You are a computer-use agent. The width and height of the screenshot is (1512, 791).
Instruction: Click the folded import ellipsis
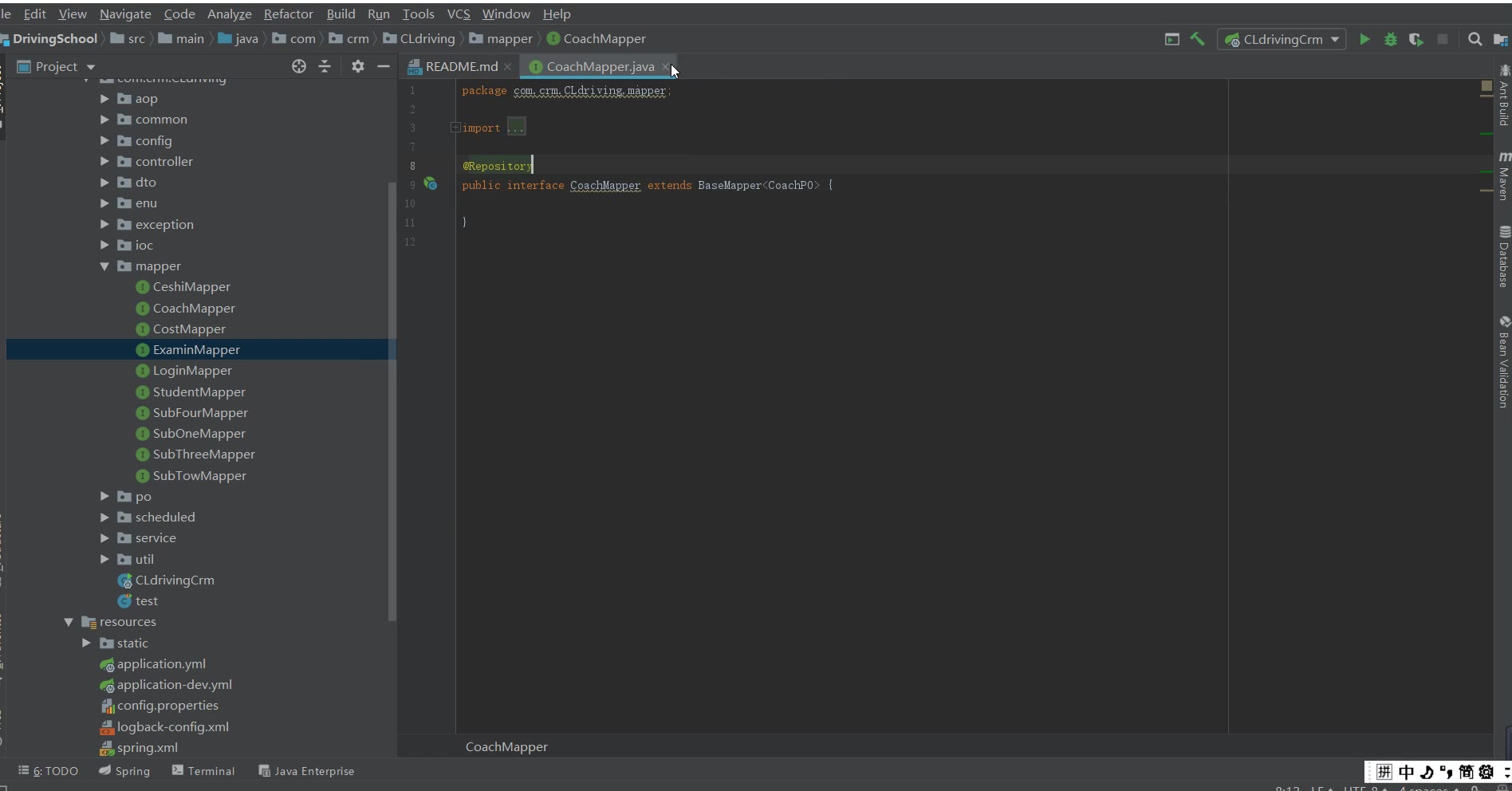point(516,128)
